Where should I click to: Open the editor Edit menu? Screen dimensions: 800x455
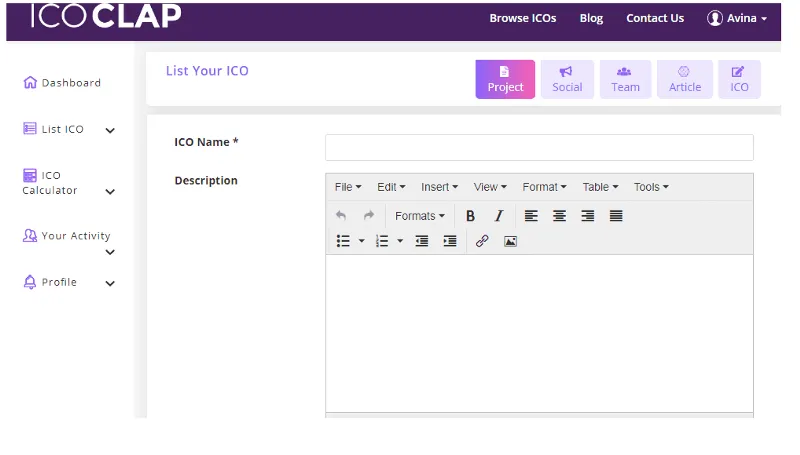[391, 187]
